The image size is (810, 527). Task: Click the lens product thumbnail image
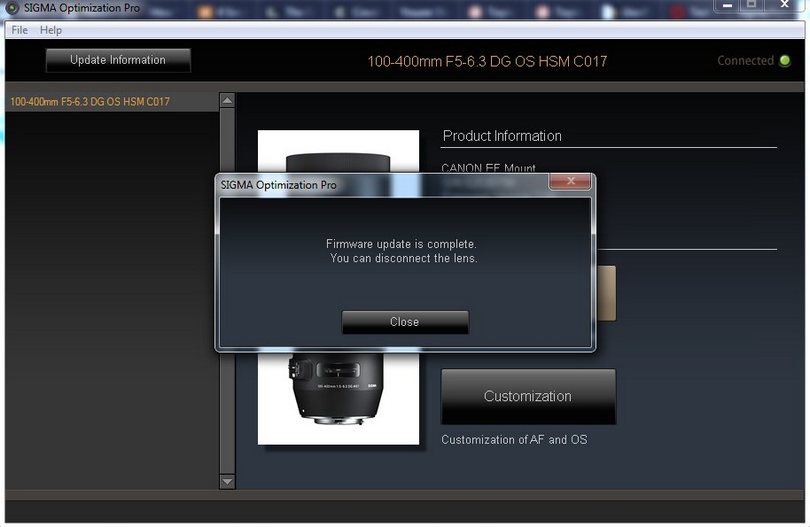pos(338,287)
